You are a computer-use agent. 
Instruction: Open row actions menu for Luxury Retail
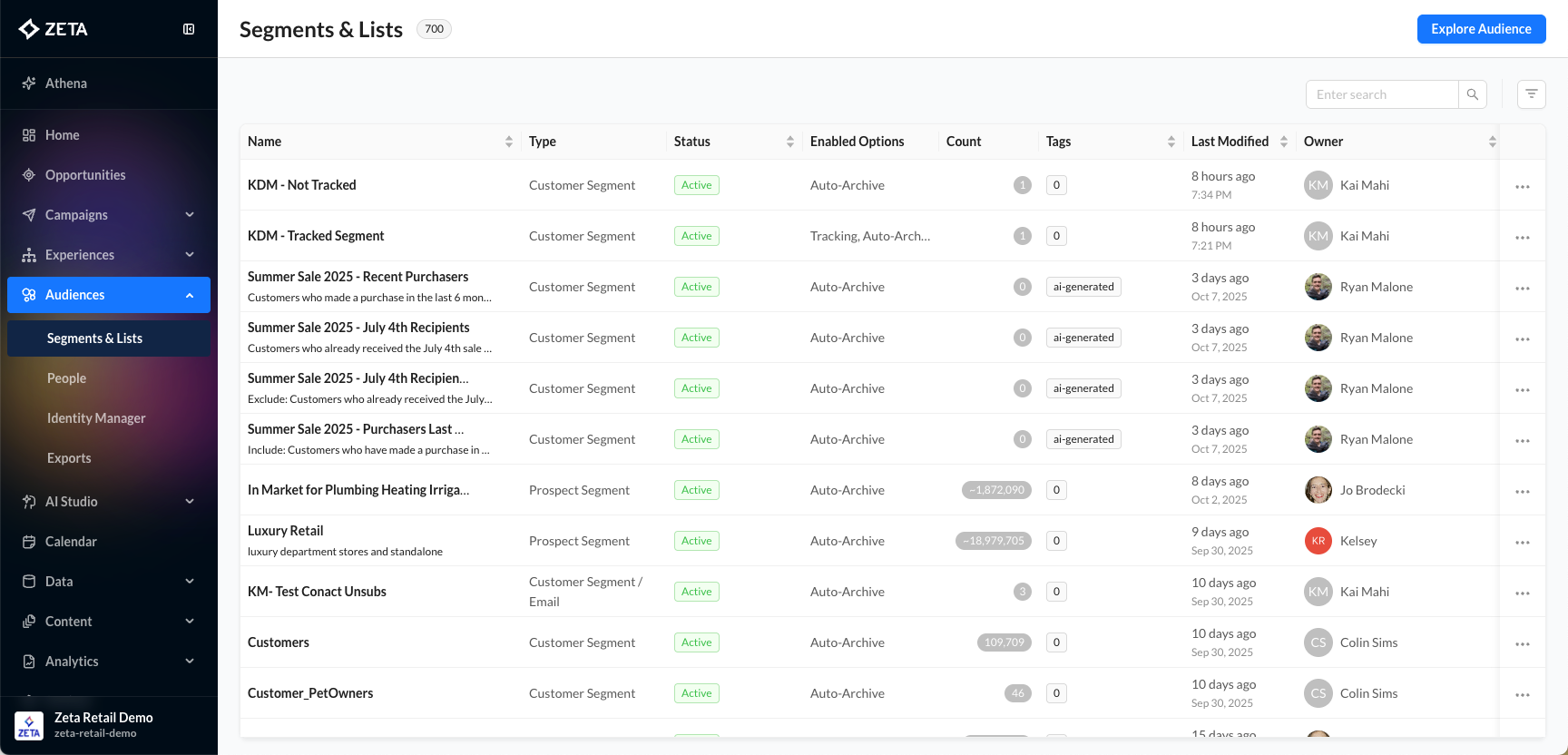[1522, 542]
